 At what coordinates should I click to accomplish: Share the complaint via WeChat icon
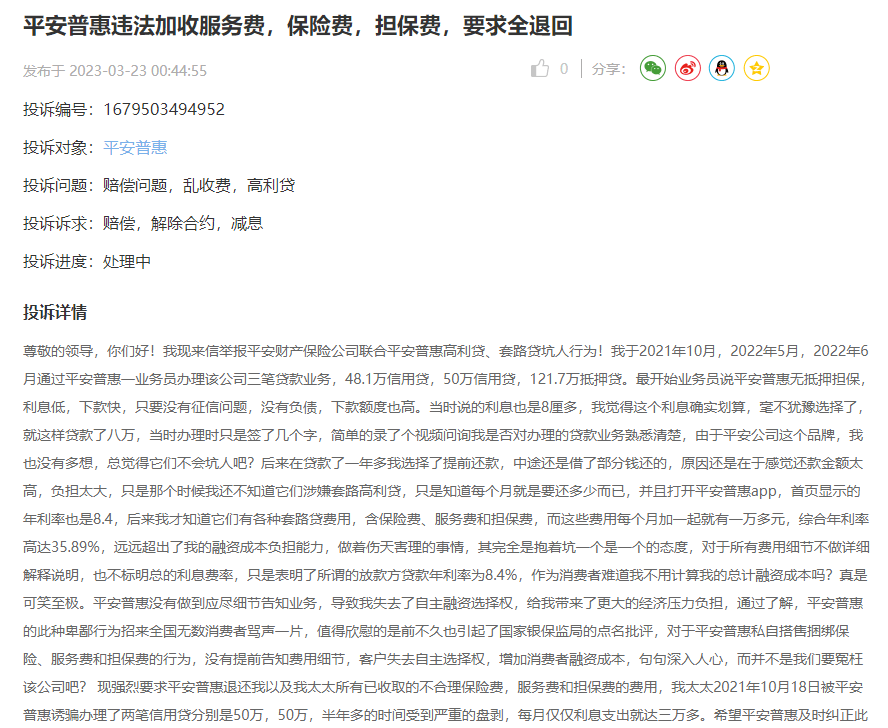coord(653,69)
